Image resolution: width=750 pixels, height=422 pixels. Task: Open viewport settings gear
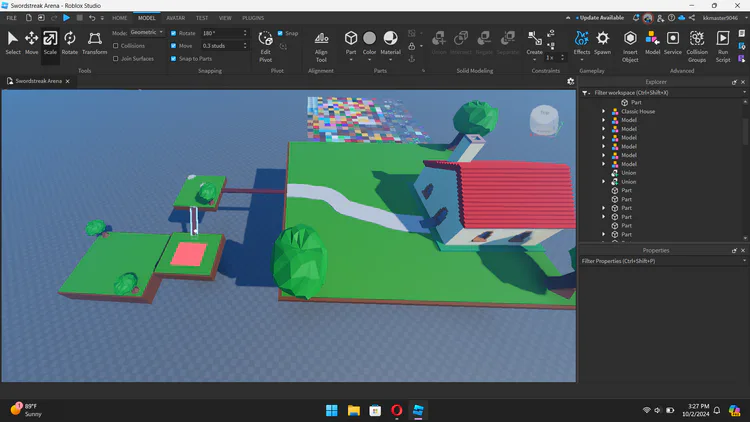pyautogui.click(x=571, y=81)
